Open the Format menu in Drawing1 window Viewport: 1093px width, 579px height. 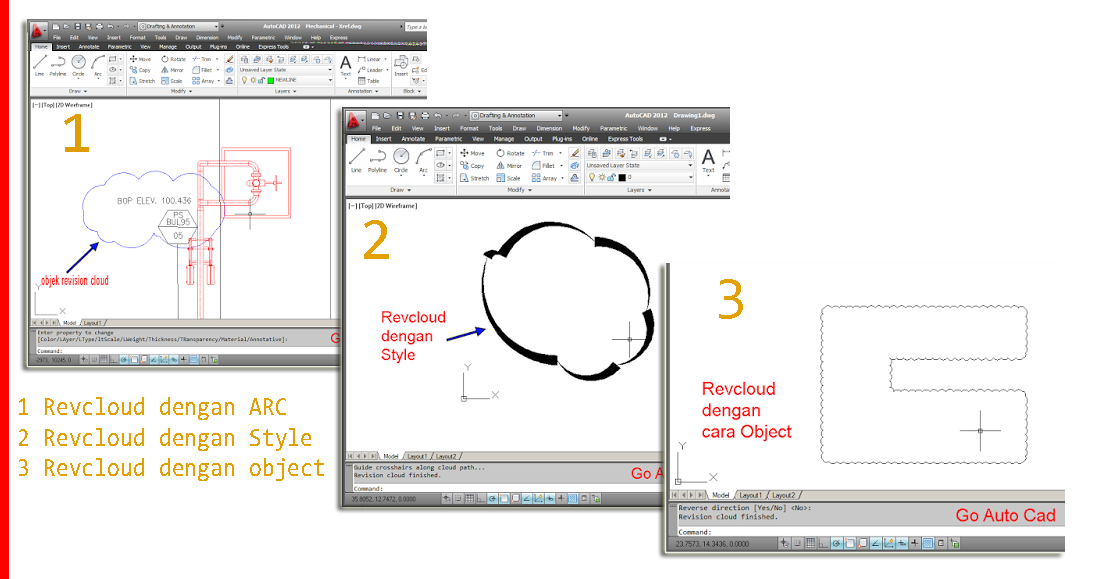[469, 129]
